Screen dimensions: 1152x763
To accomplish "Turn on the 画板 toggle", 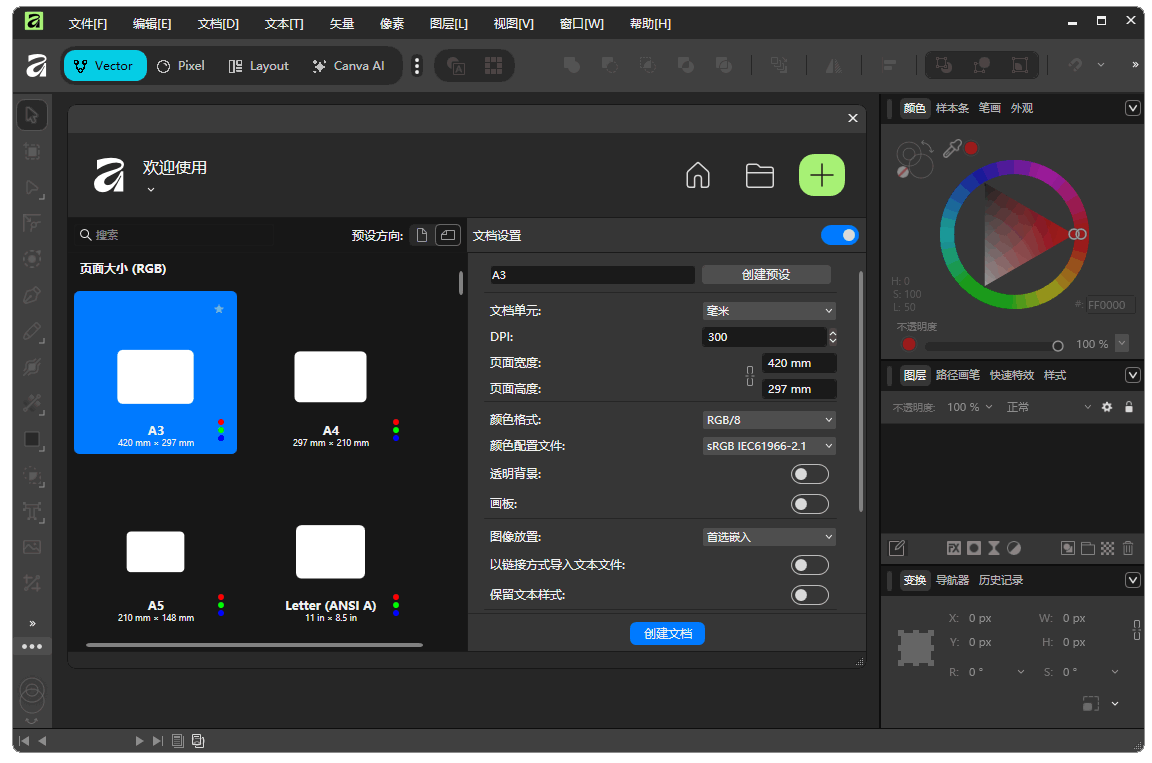I will 809,504.
